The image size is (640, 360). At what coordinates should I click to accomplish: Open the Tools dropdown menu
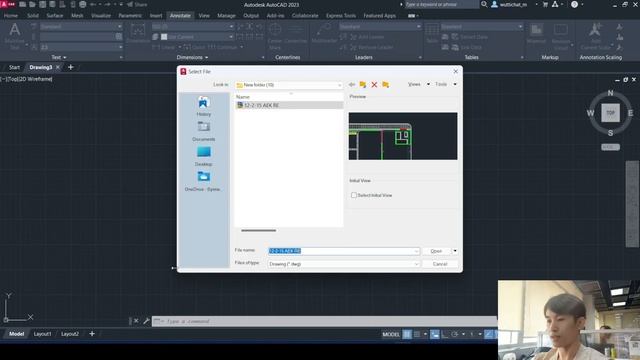click(445, 84)
